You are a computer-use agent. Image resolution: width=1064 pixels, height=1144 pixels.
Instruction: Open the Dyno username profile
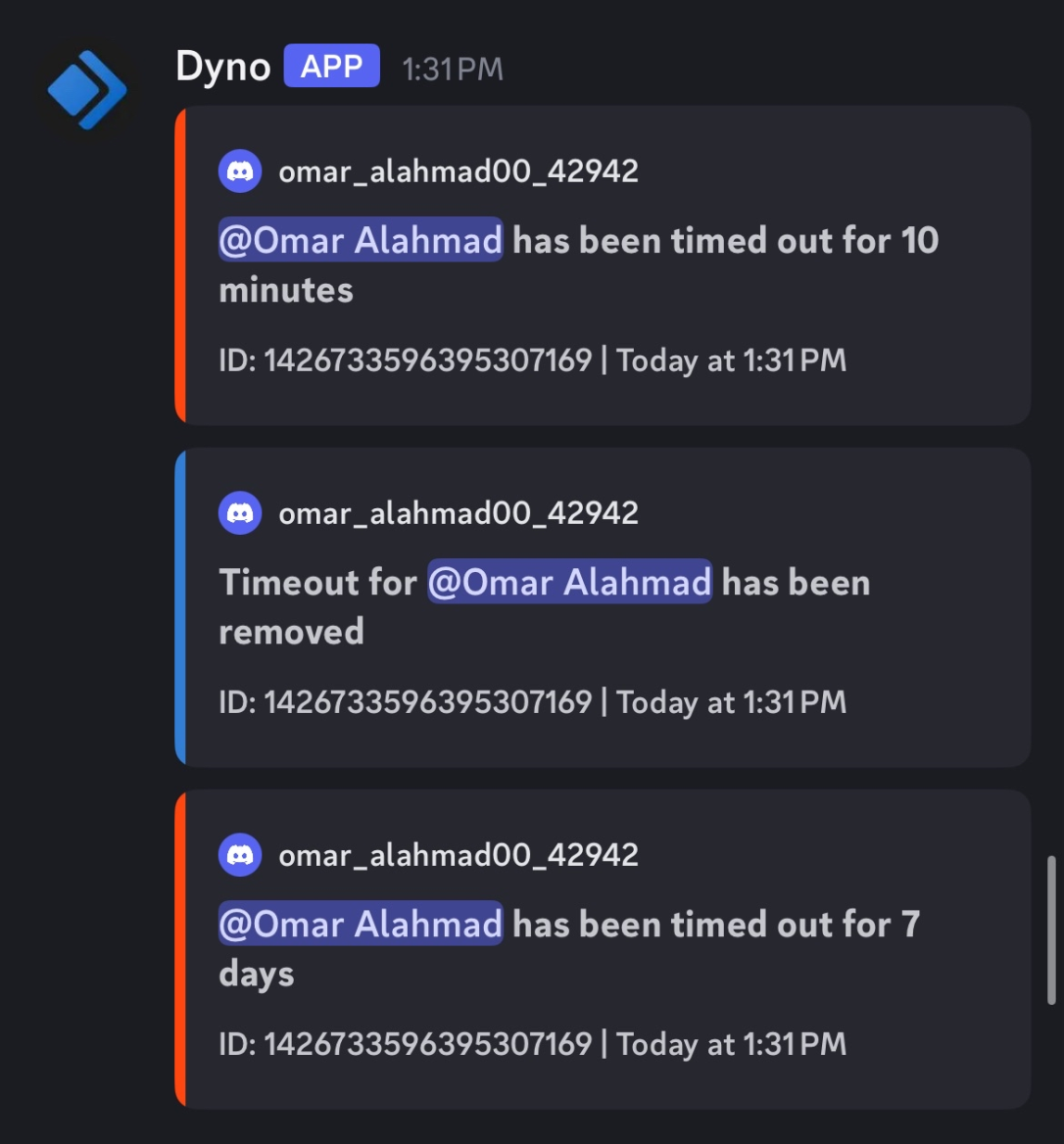(222, 68)
